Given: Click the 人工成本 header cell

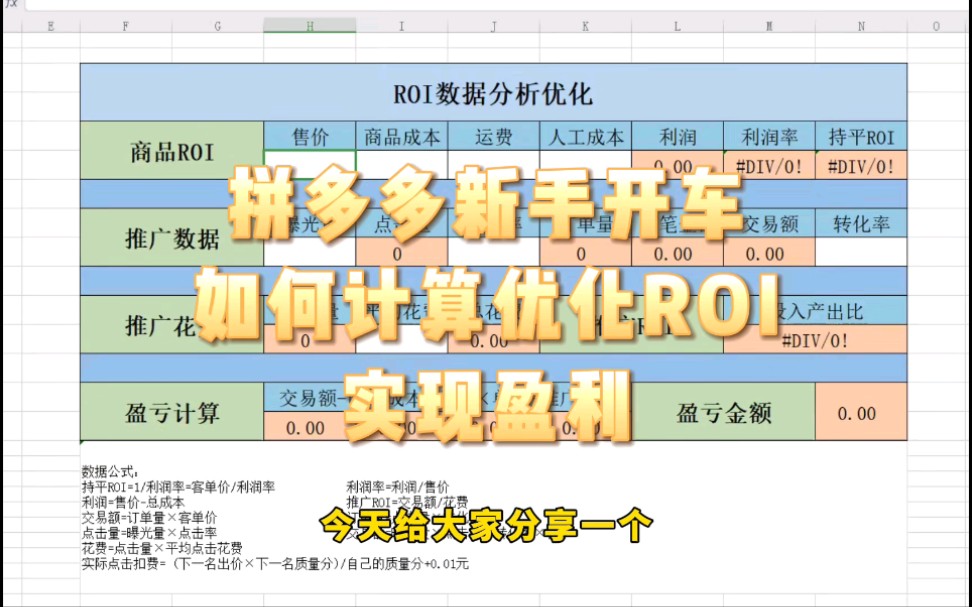Looking at the screenshot, I should click(585, 136).
